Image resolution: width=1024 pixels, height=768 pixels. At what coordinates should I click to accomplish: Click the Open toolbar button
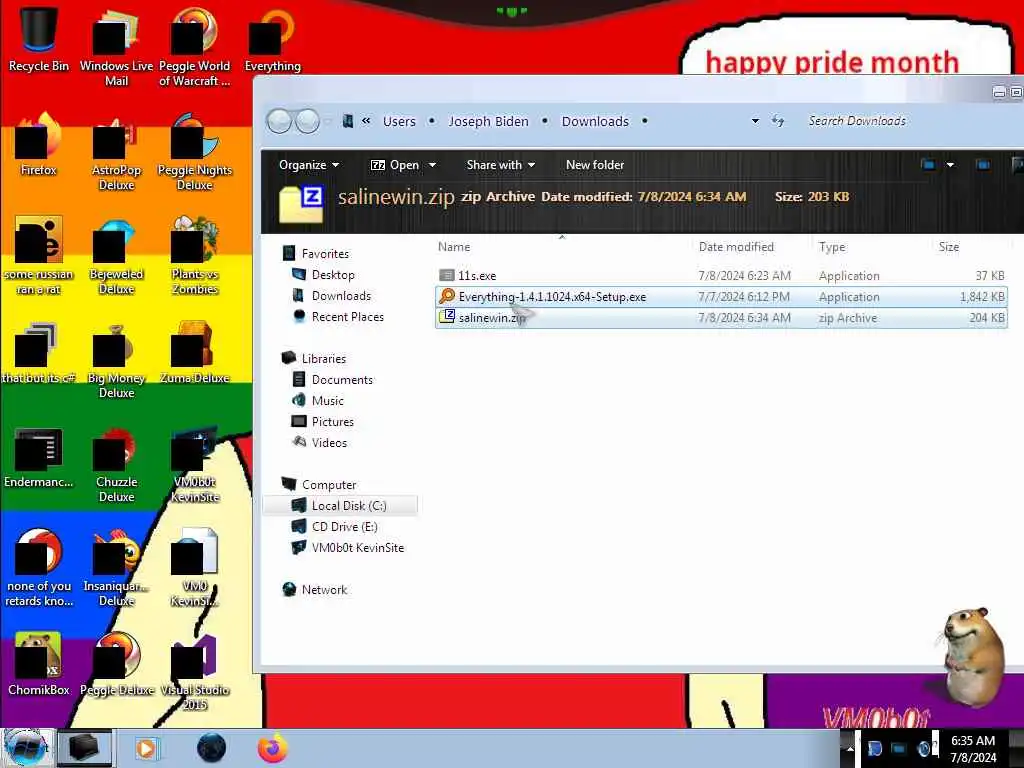pos(395,165)
